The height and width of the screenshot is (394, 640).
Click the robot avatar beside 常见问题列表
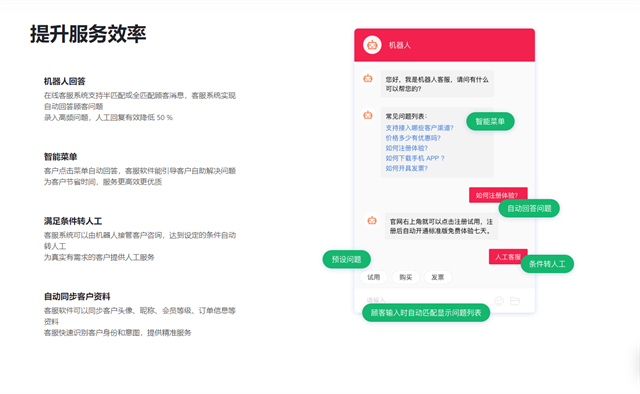point(368,115)
